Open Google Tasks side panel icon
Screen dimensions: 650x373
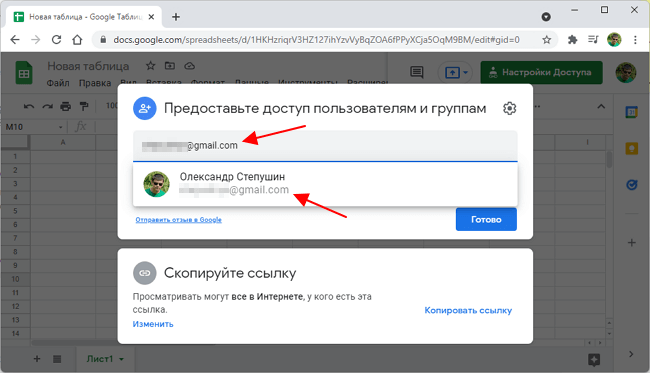tap(631, 184)
